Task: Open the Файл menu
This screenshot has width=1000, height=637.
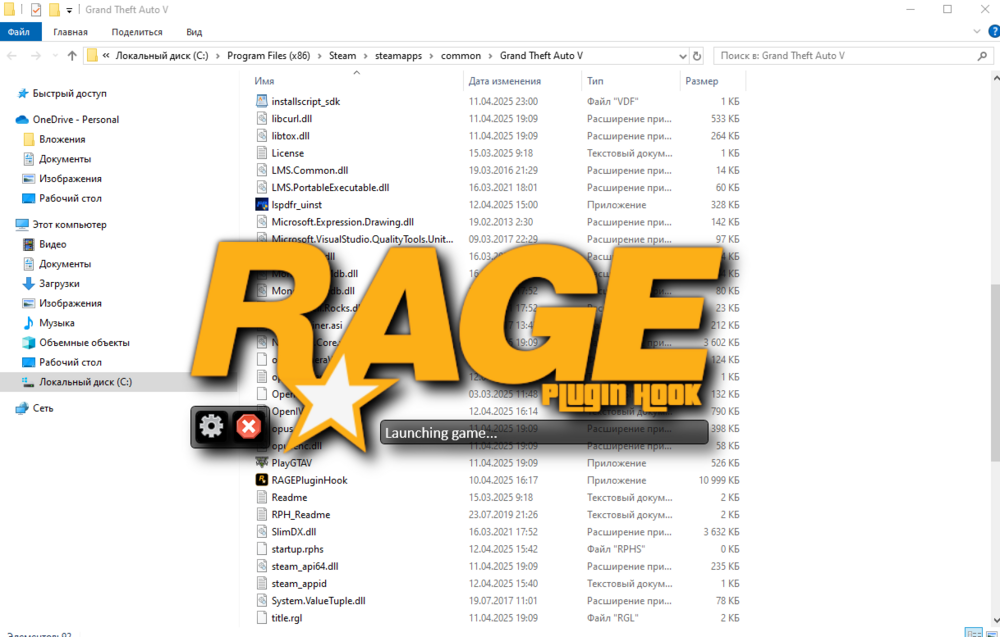Action: pos(20,31)
